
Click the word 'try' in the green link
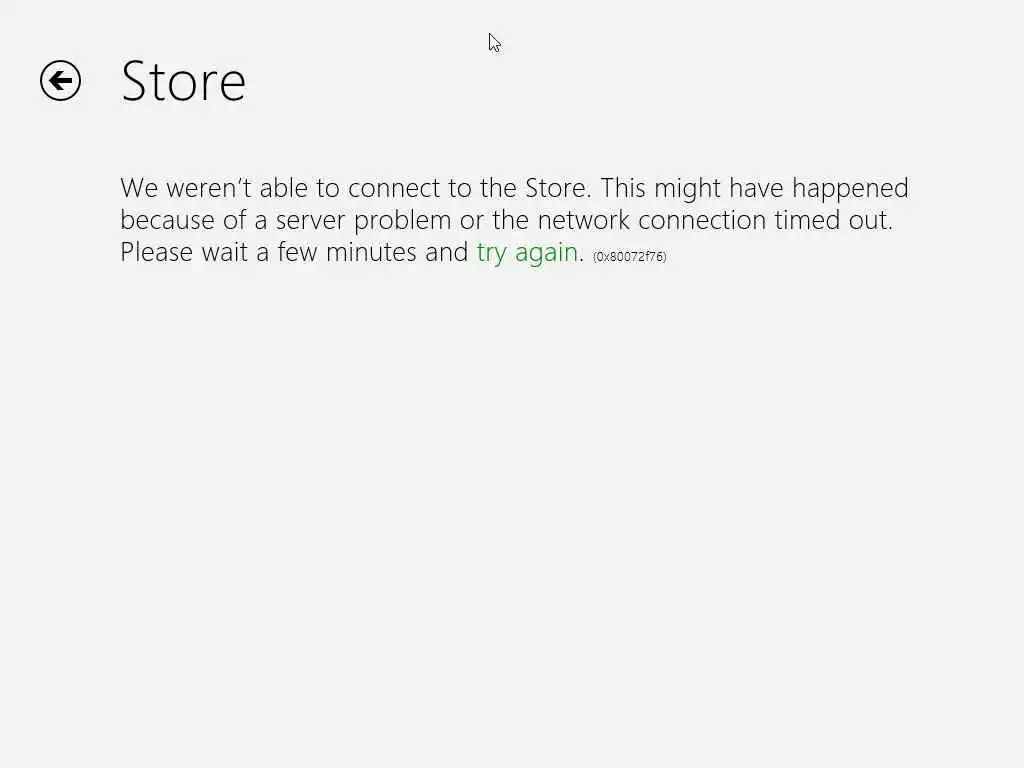(492, 253)
